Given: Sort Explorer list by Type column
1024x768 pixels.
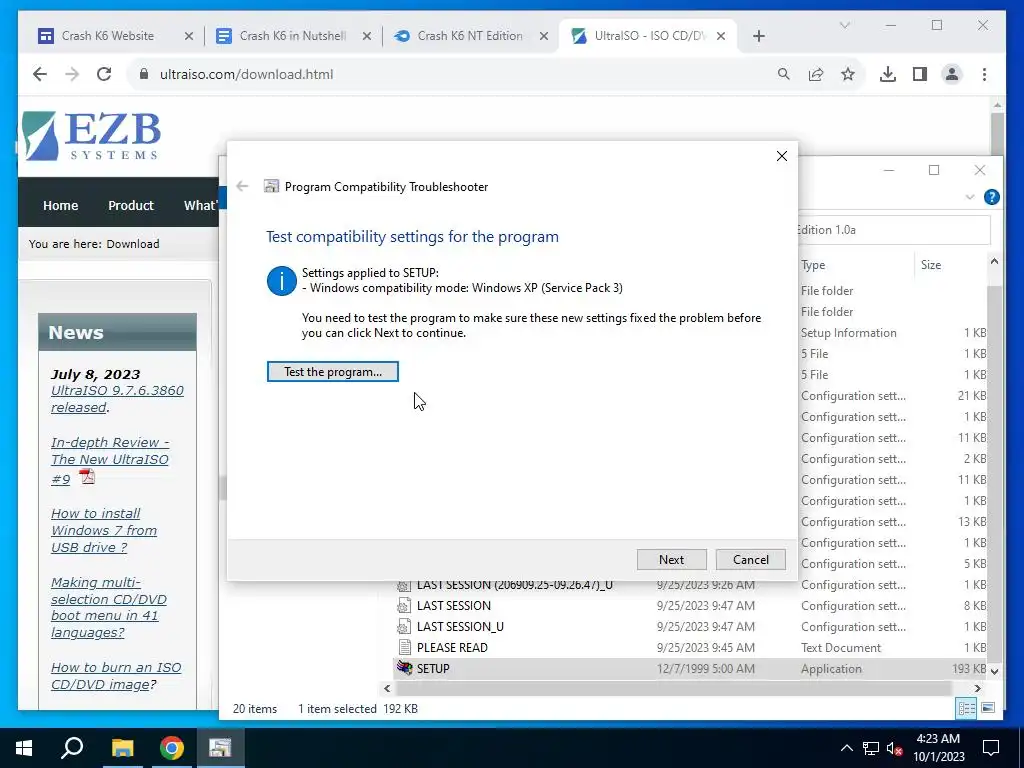Looking at the screenshot, I should (813, 264).
